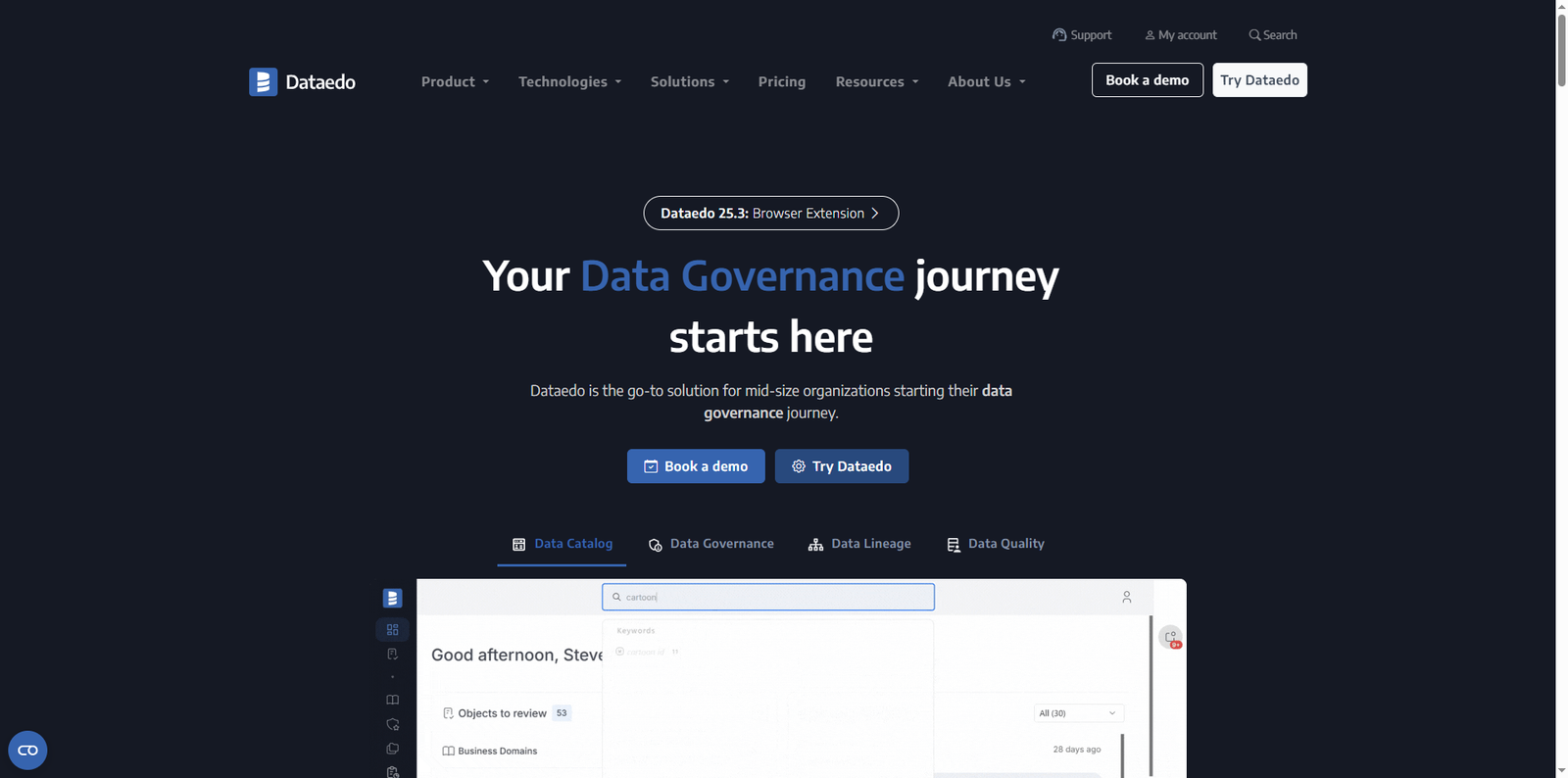Click the blue Try Dataedo hero button
The image size is (1568, 778).
click(842, 466)
